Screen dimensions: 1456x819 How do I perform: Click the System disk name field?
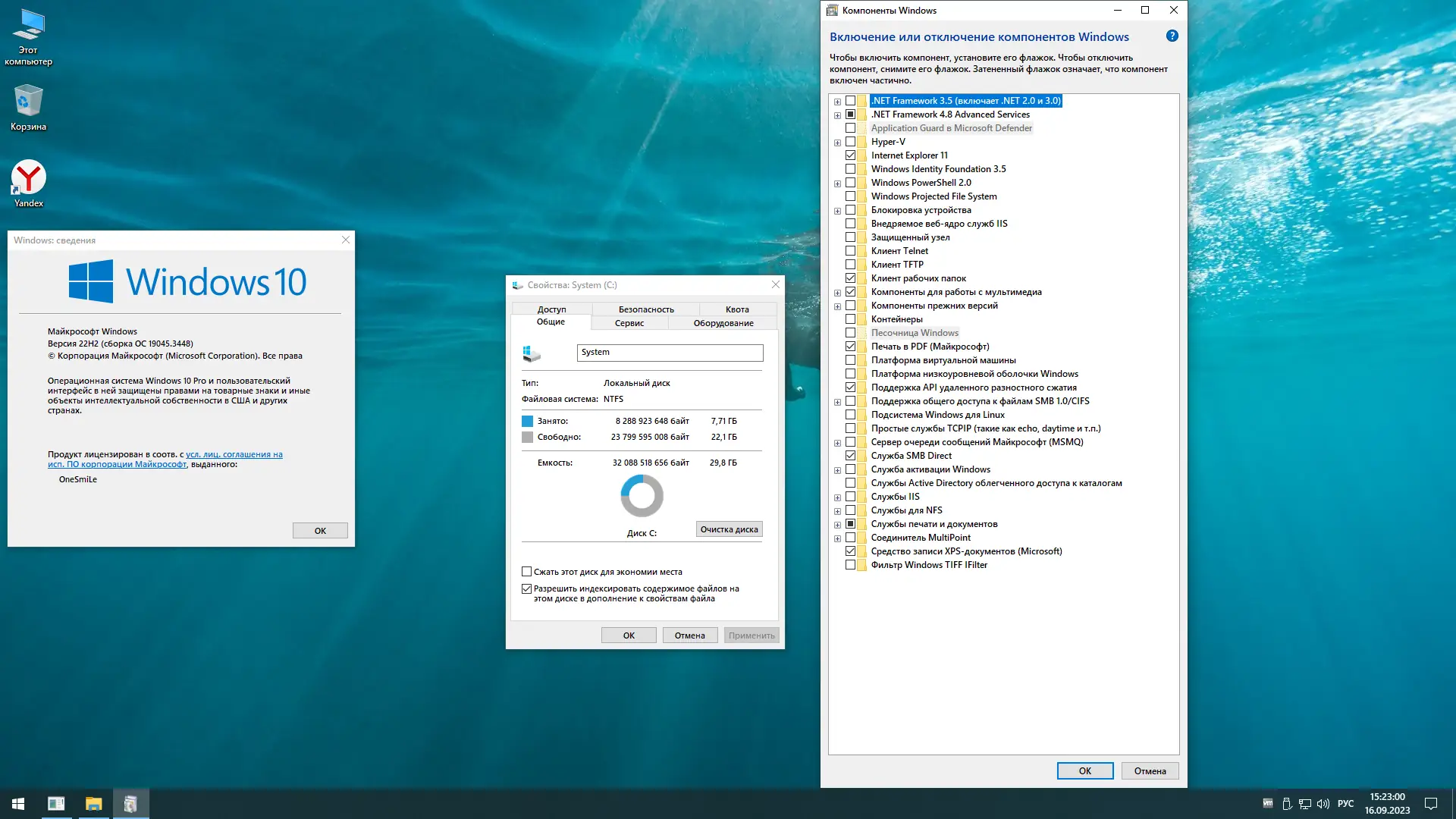click(670, 353)
